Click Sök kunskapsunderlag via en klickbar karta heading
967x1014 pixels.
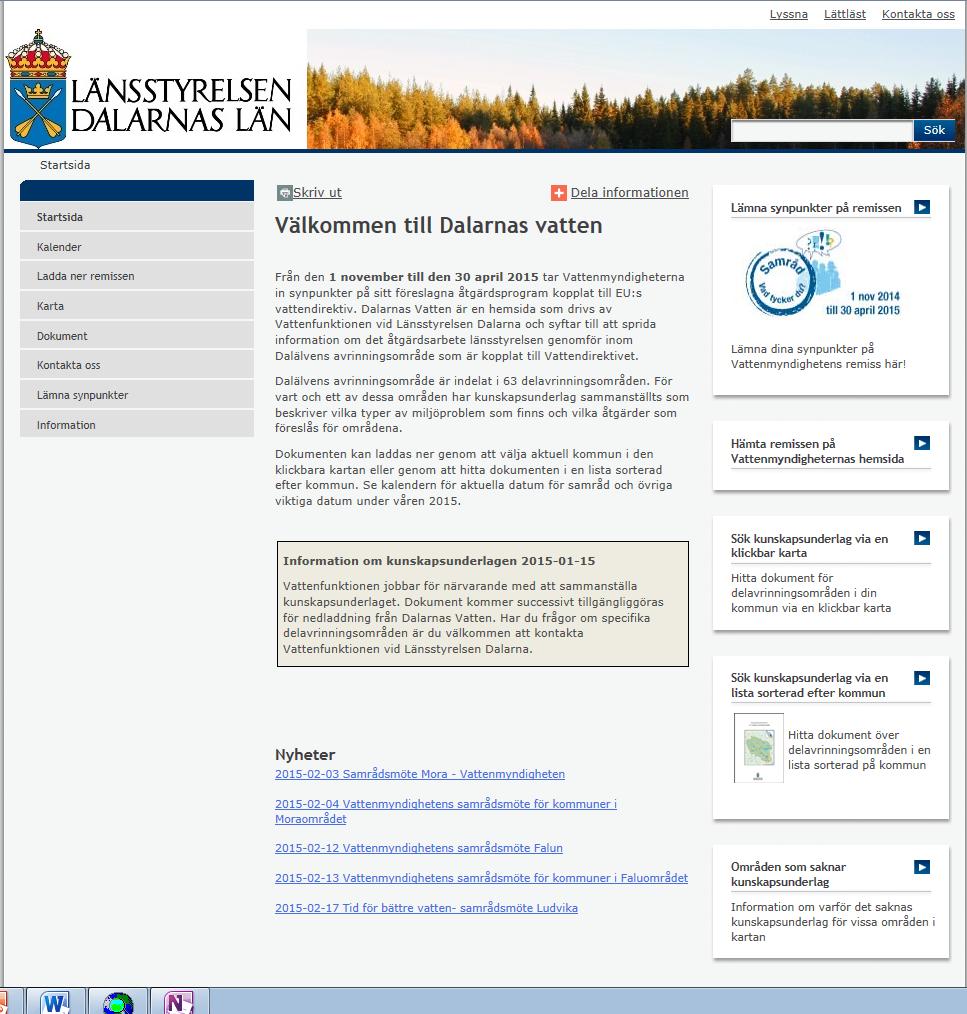click(x=809, y=546)
